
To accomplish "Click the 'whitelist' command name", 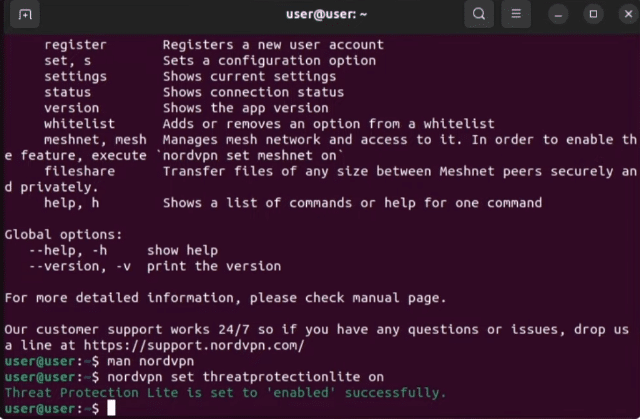I will click(80, 124).
